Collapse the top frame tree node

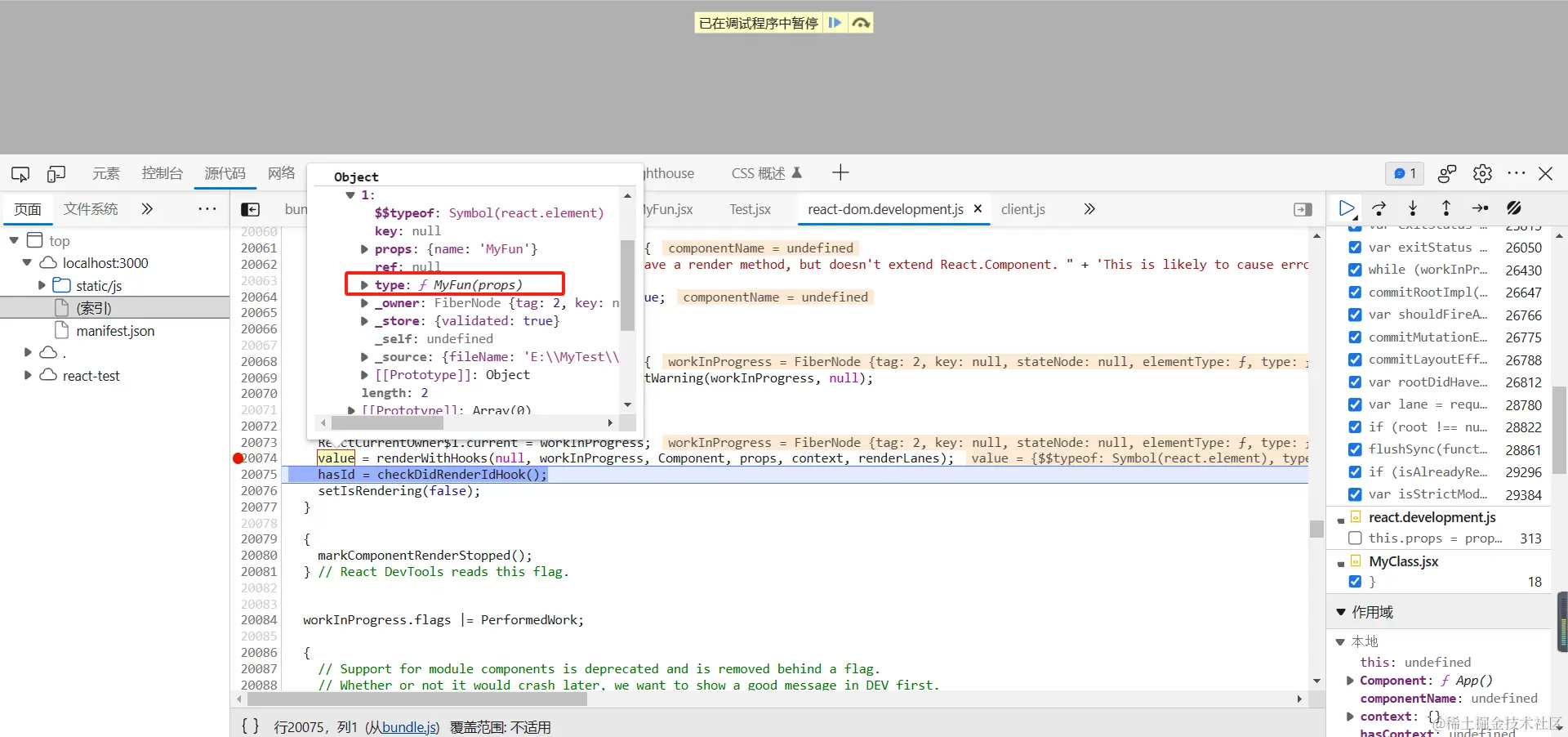(14, 240)
